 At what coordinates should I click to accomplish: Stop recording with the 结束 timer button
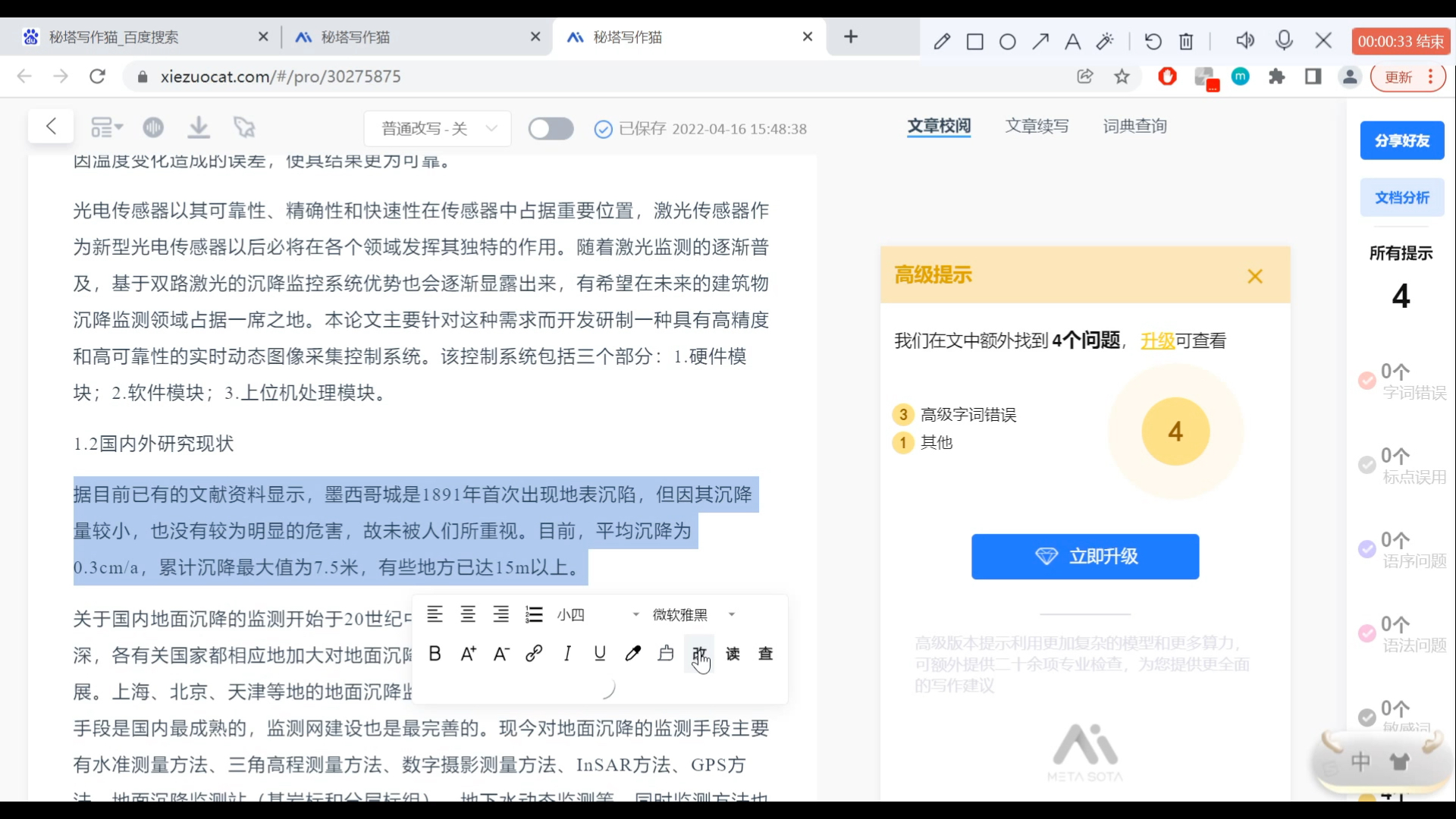click(1401, 41)
